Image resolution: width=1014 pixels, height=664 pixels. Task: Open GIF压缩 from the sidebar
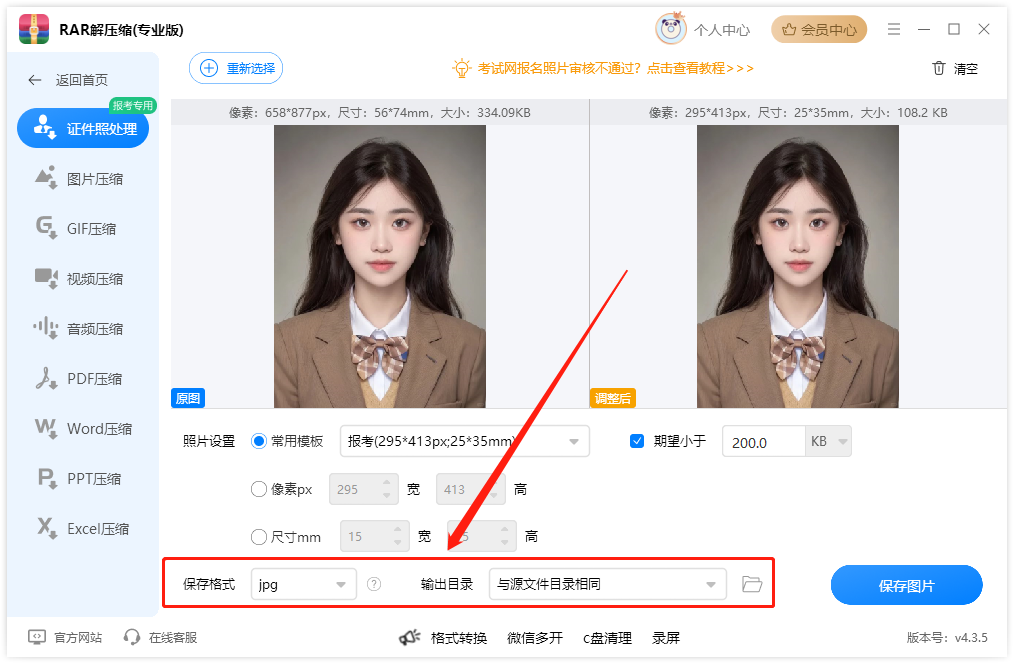click(76, 228)
